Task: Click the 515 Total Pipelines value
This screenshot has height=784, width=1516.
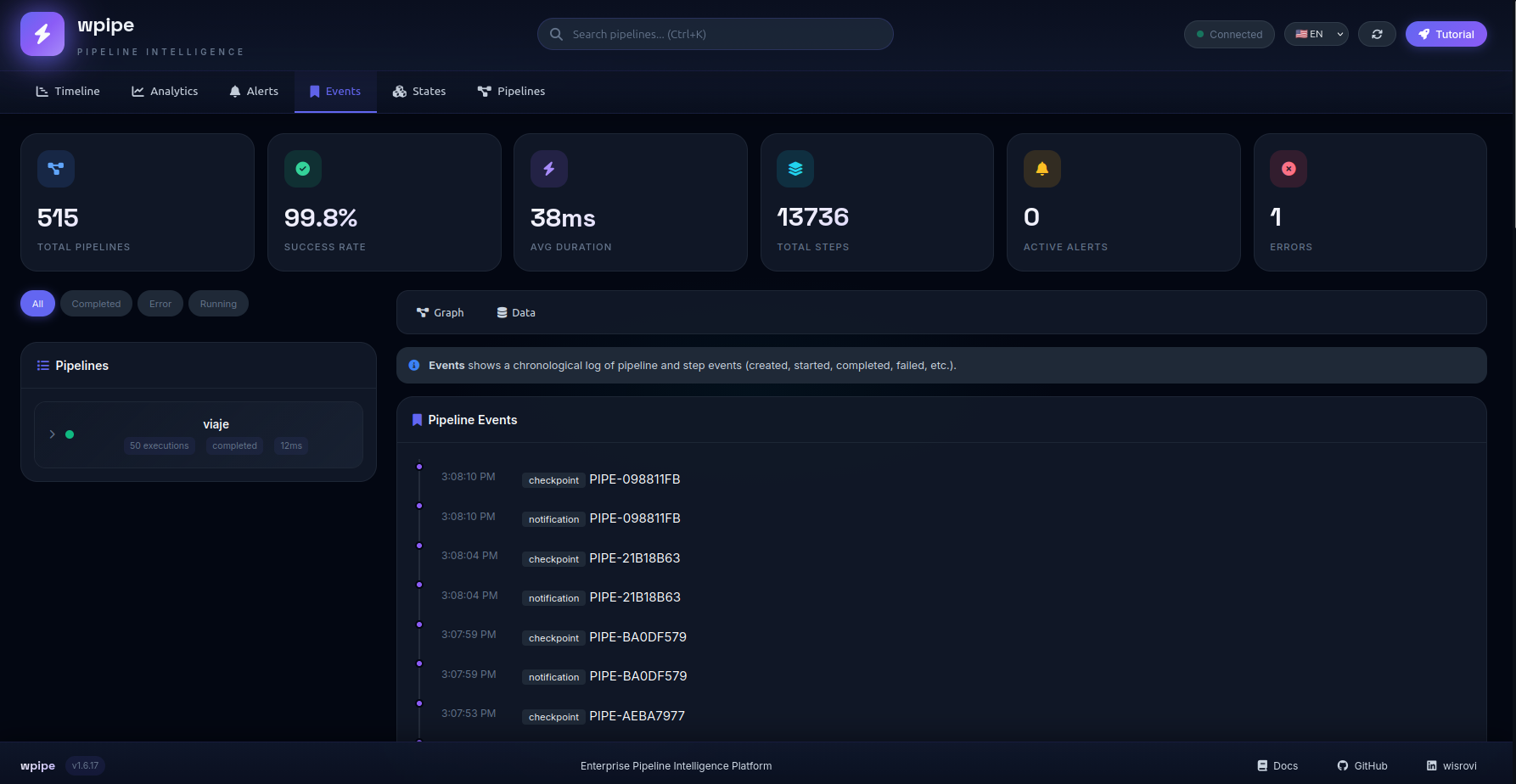Action: [58, 218]
